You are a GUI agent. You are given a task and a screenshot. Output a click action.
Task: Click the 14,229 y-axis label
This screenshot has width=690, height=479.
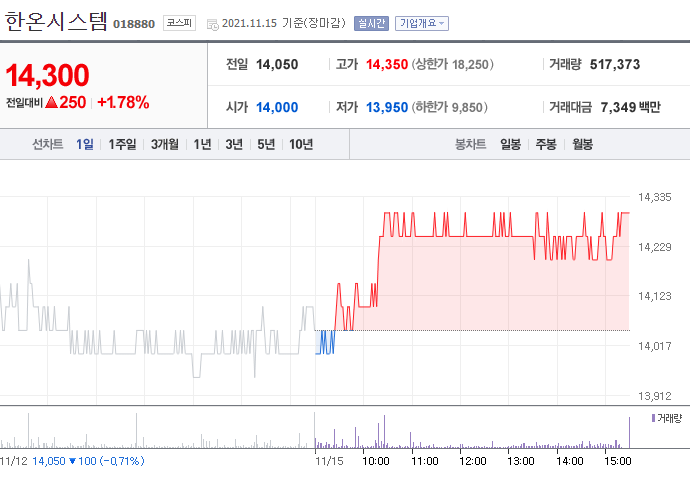coord(655,247)
